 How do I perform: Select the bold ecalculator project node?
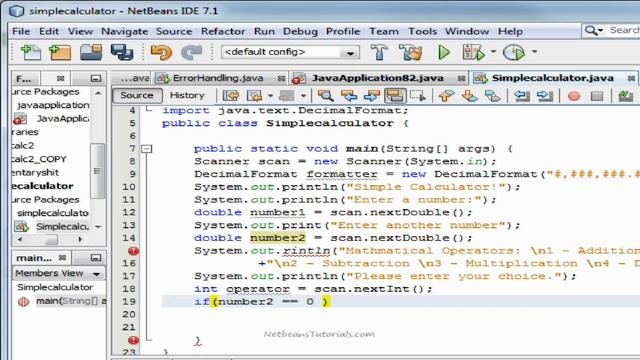pos(42,186)
